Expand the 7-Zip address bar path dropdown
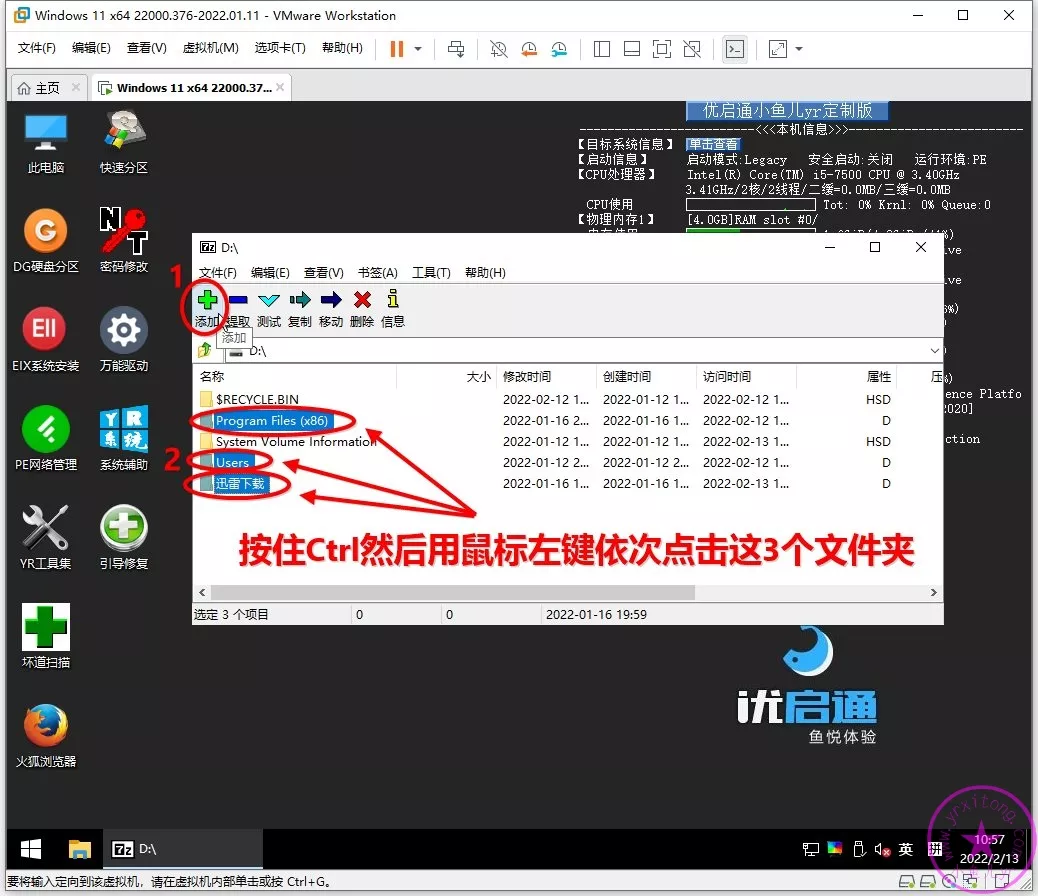This screenshot has height=896, width=1038. pyautogui.click(x=934, y=351)
